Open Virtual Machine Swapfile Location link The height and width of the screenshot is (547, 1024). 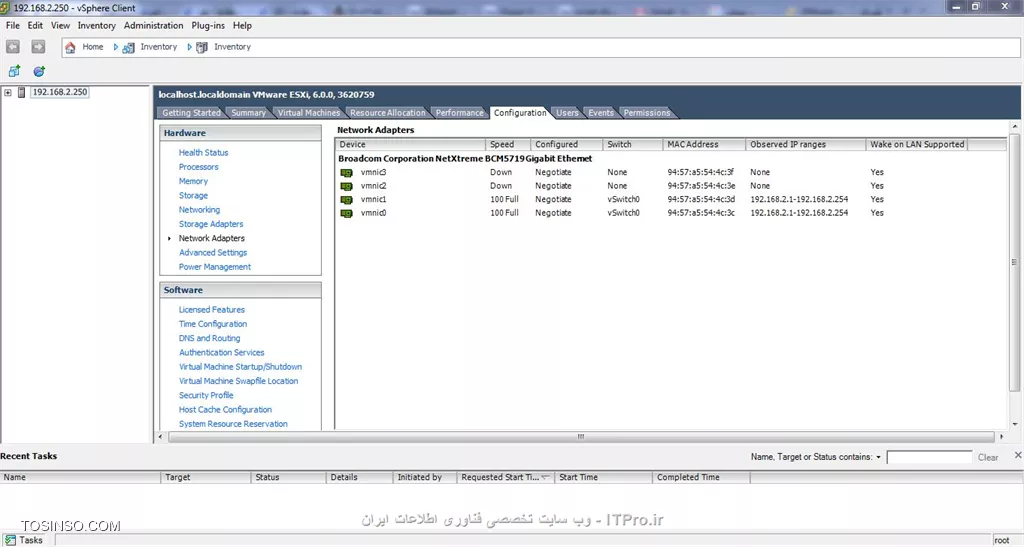(x=238, y=381)
